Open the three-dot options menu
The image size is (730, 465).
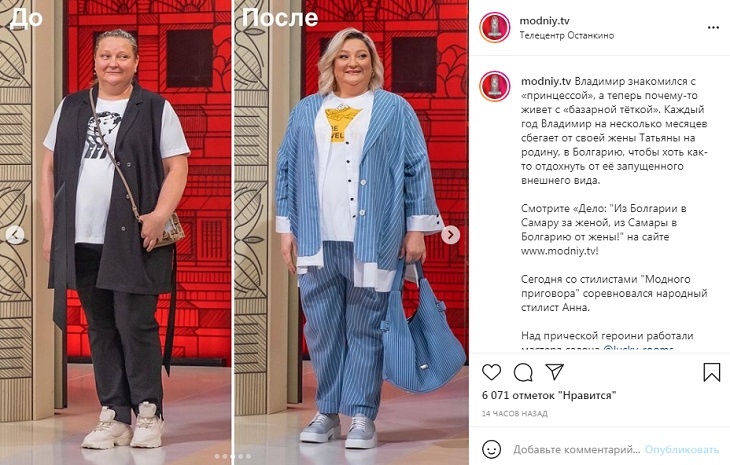tap(713, 27)
